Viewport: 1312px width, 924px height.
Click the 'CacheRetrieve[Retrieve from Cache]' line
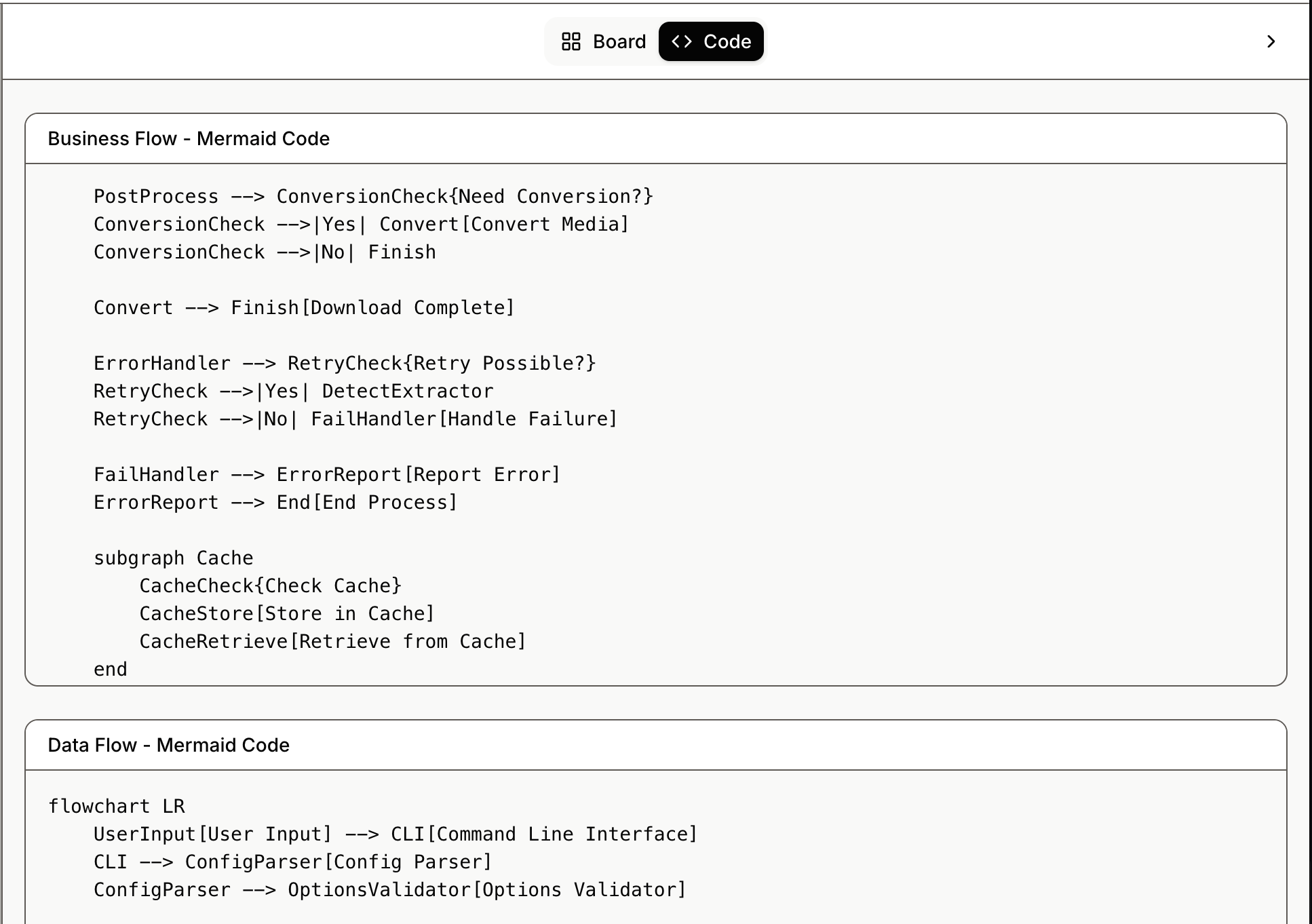coord(332,641)
